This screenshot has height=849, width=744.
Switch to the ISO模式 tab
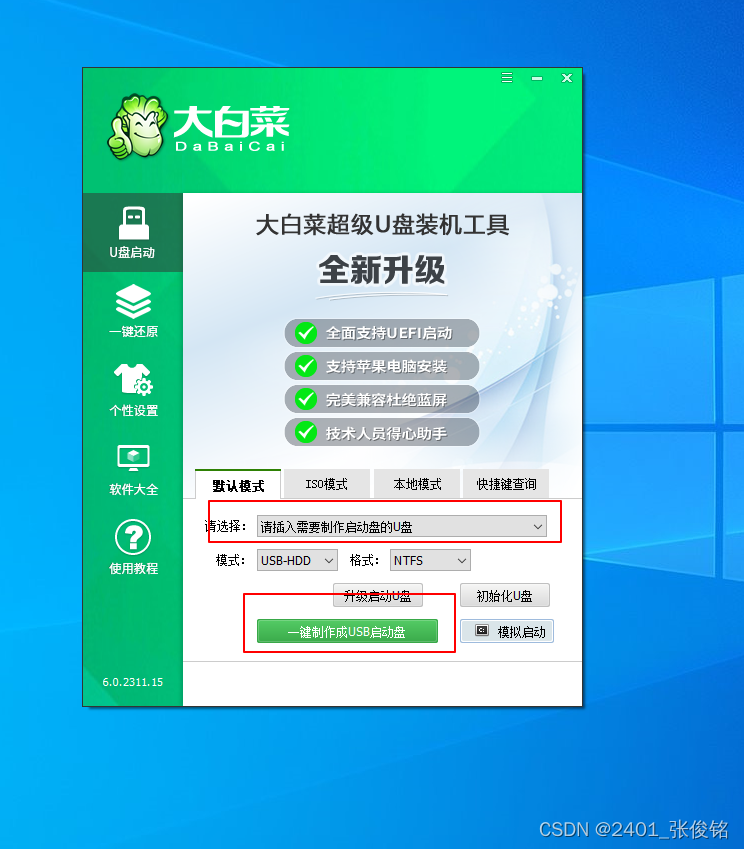pyautogui.click(x=327, y=484)
